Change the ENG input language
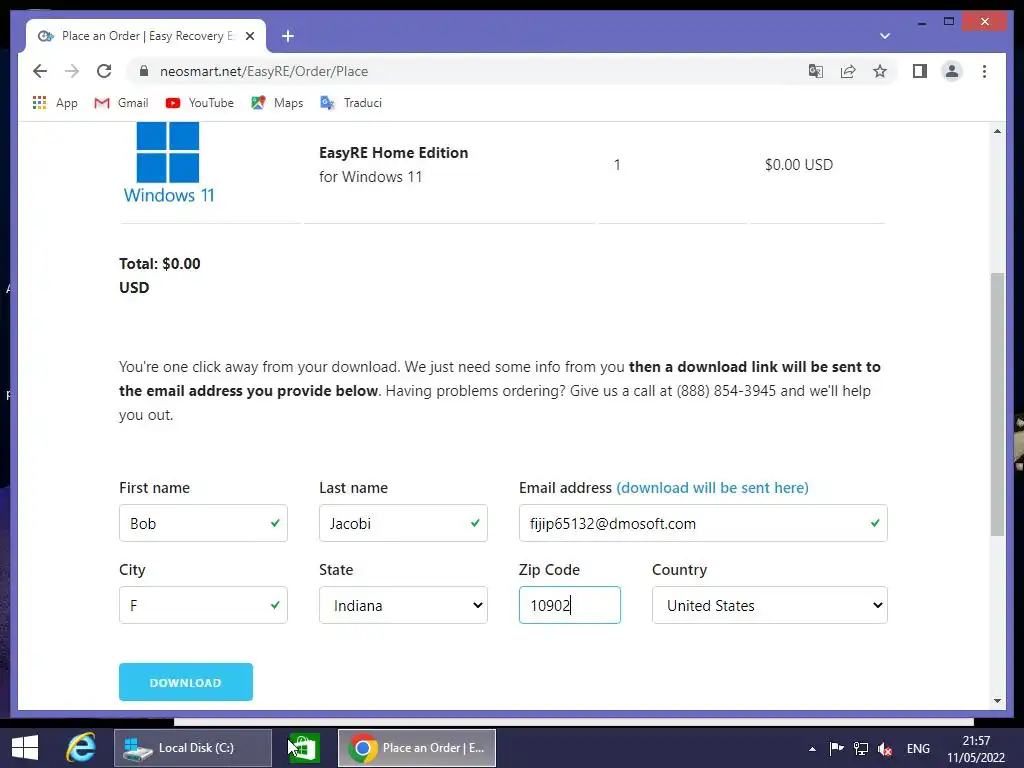Image resolution: width=1024 pixels, height=768 pixels. pyautogui.click(x=918, y=748)
